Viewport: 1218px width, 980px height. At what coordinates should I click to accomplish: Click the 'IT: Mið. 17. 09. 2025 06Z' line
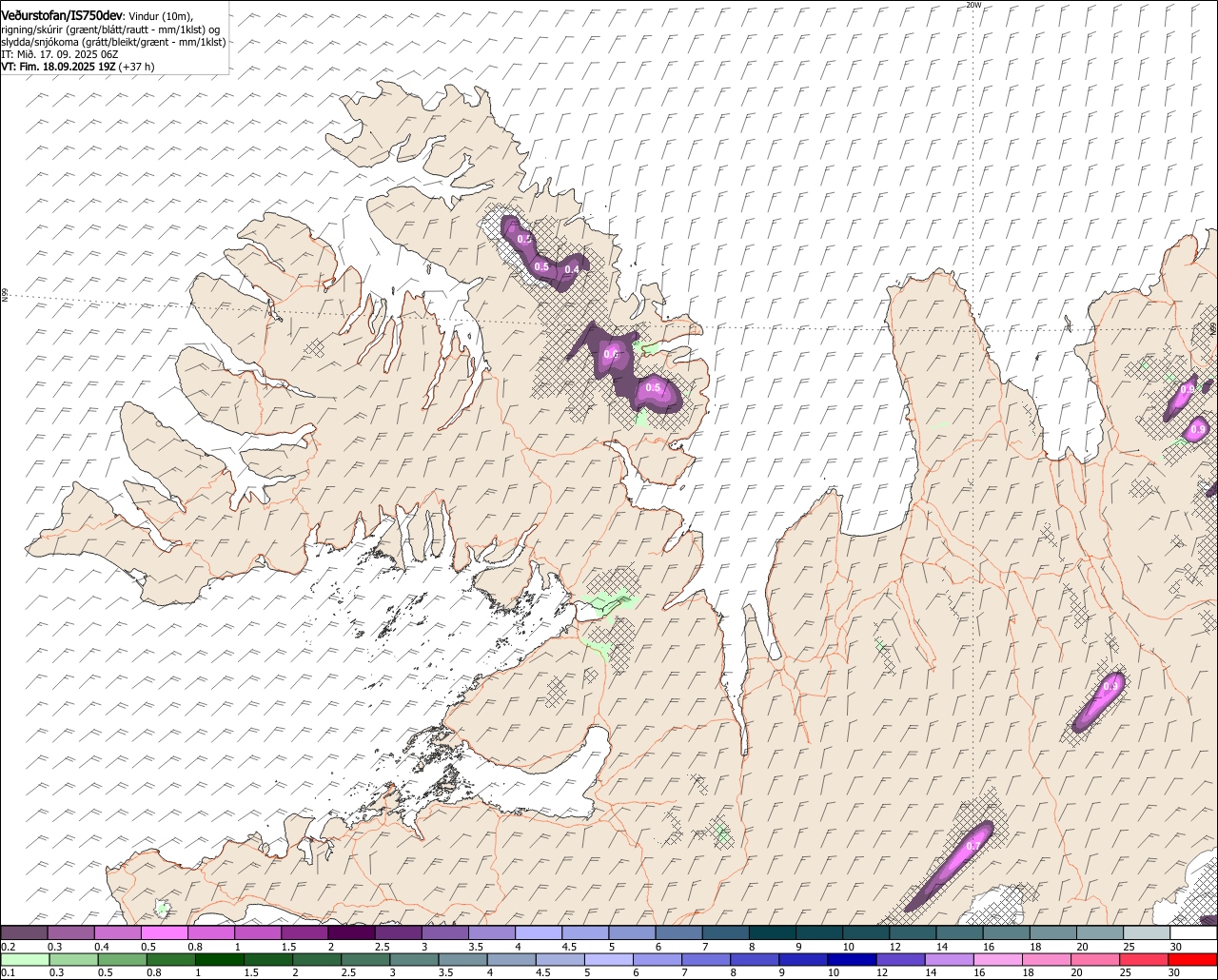tap(59, 54)
